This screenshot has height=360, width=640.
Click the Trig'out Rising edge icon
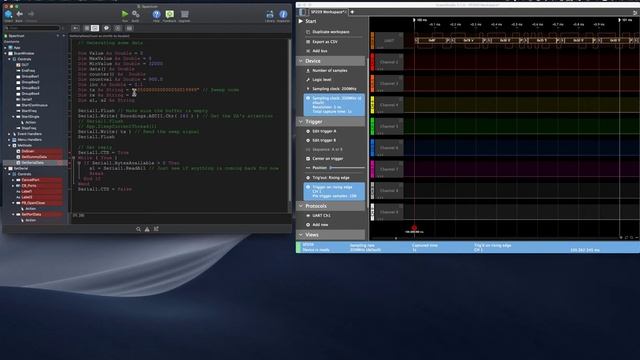click(x=308, y=178)
